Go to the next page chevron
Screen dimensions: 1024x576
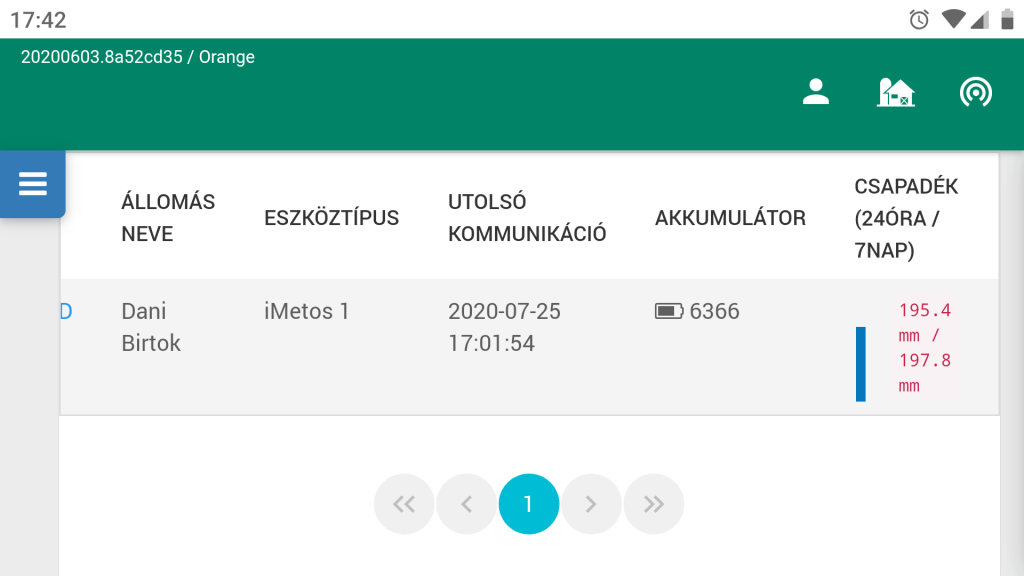[x=591, y=504]
